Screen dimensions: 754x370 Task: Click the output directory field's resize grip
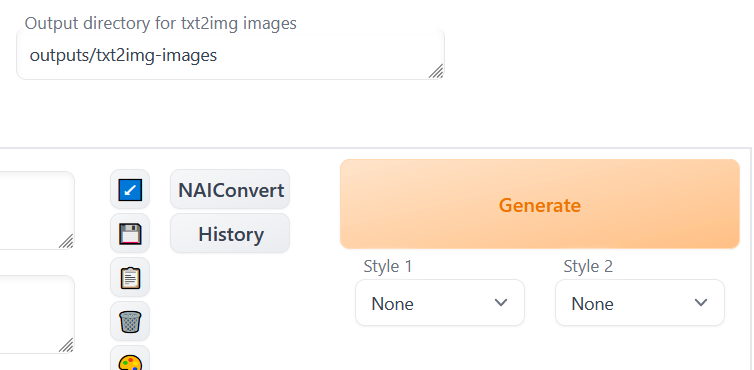coord(436,71)
